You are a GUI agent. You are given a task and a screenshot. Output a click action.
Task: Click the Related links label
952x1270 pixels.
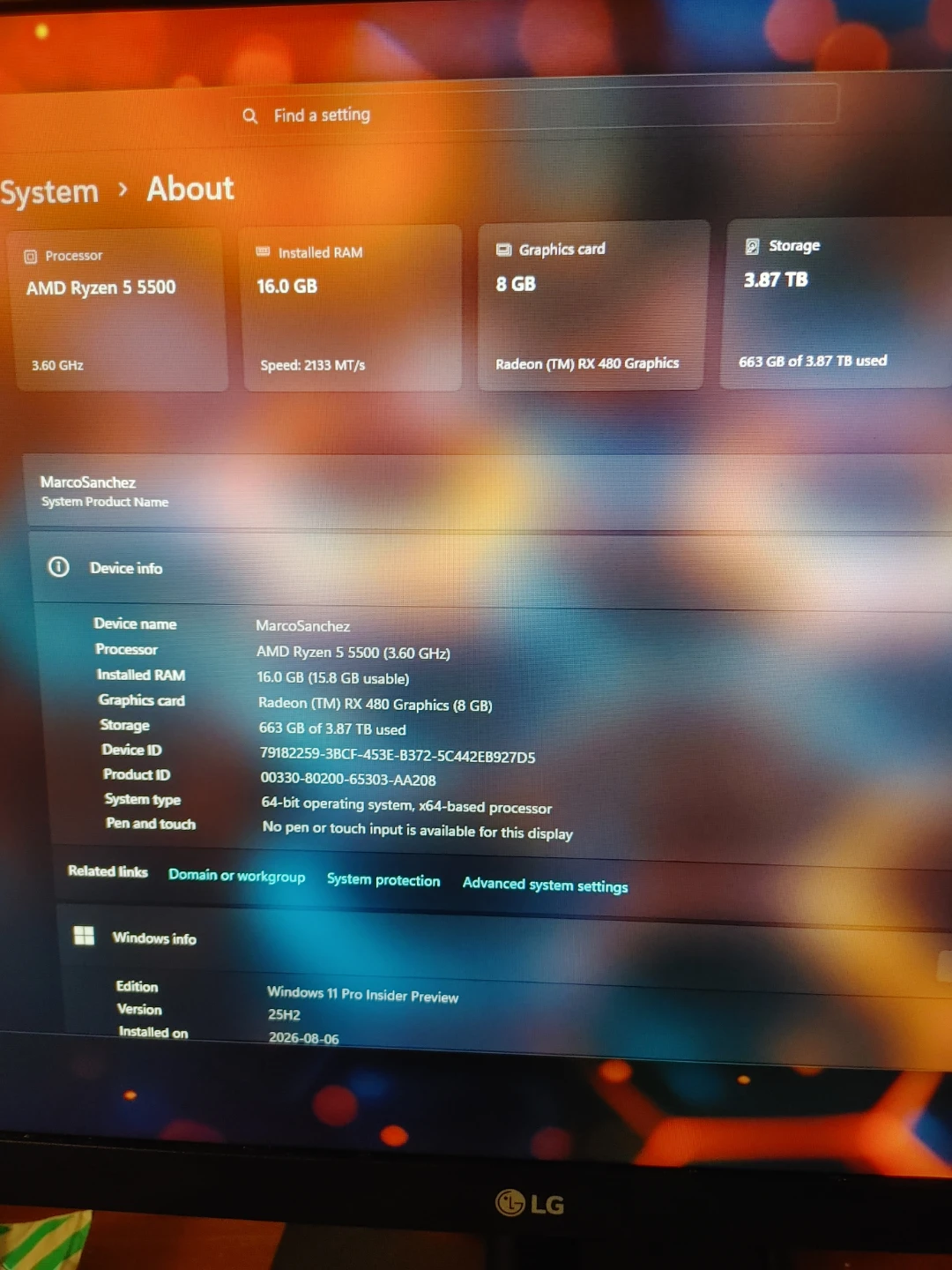point(108,871)
